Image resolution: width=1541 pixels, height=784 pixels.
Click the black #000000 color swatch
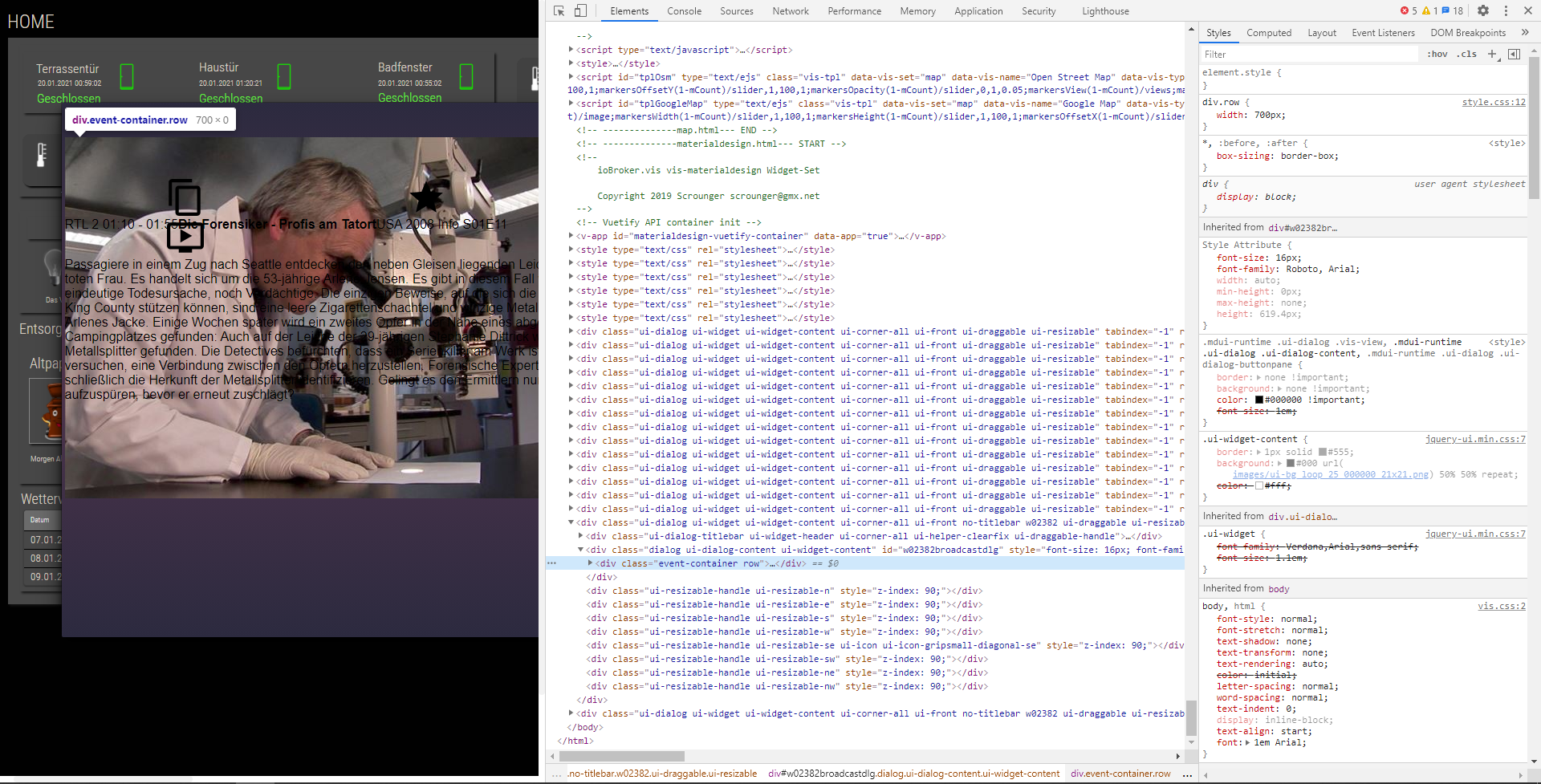coord(1259,400)
